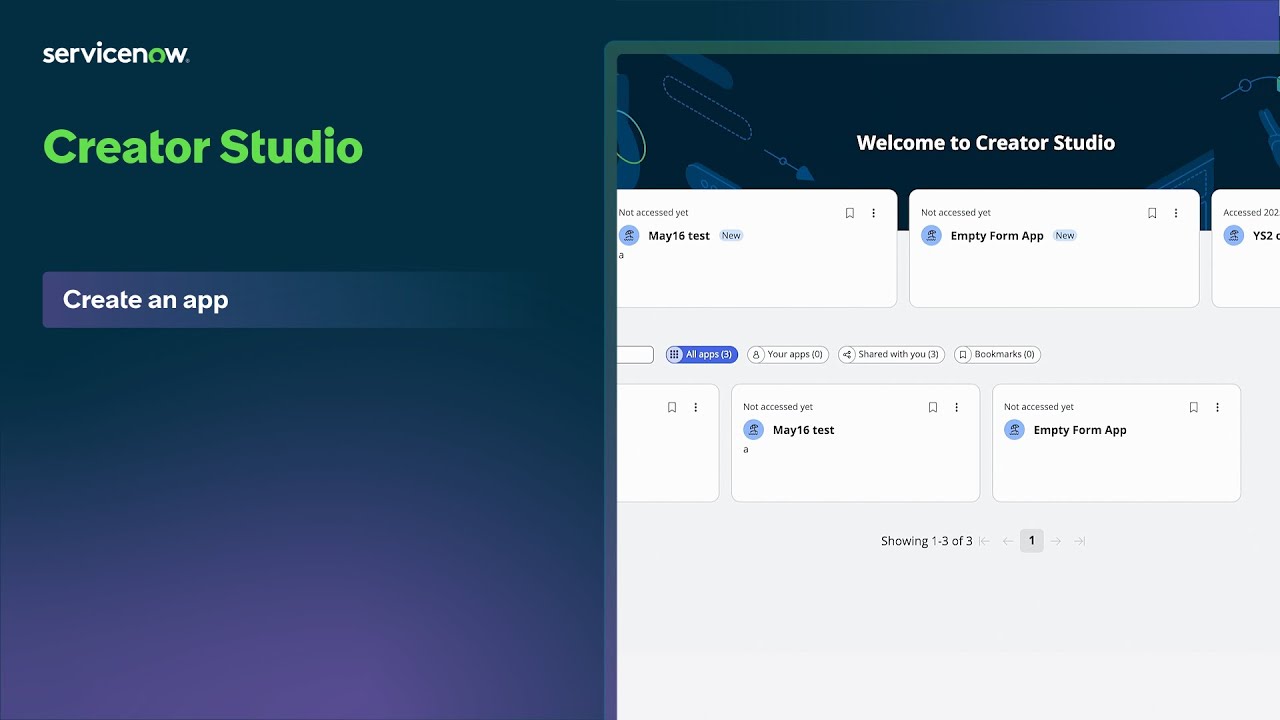Click the Create an app button
The height and width of the screenshot is (720, 1280).
[x=145, y=300]
